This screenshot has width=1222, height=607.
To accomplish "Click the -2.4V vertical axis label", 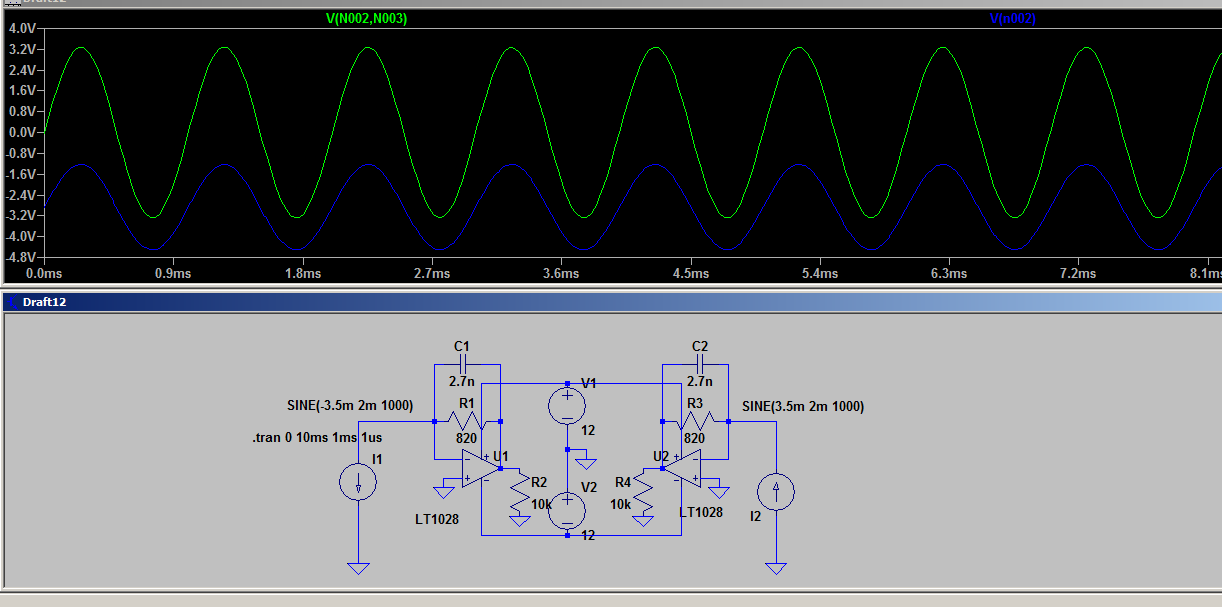I will pyautogui.click(x=21, y=195).
